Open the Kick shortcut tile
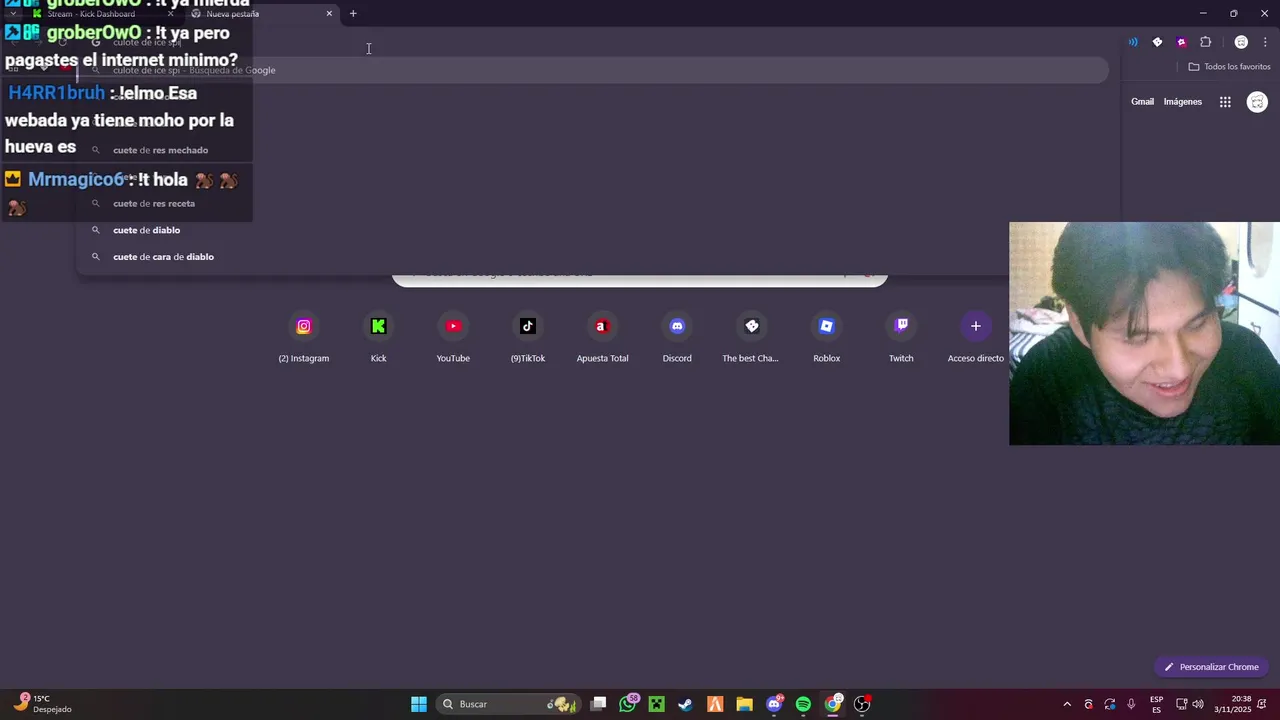The width and height of the screenshot is (1280, 720). (378, 338)
